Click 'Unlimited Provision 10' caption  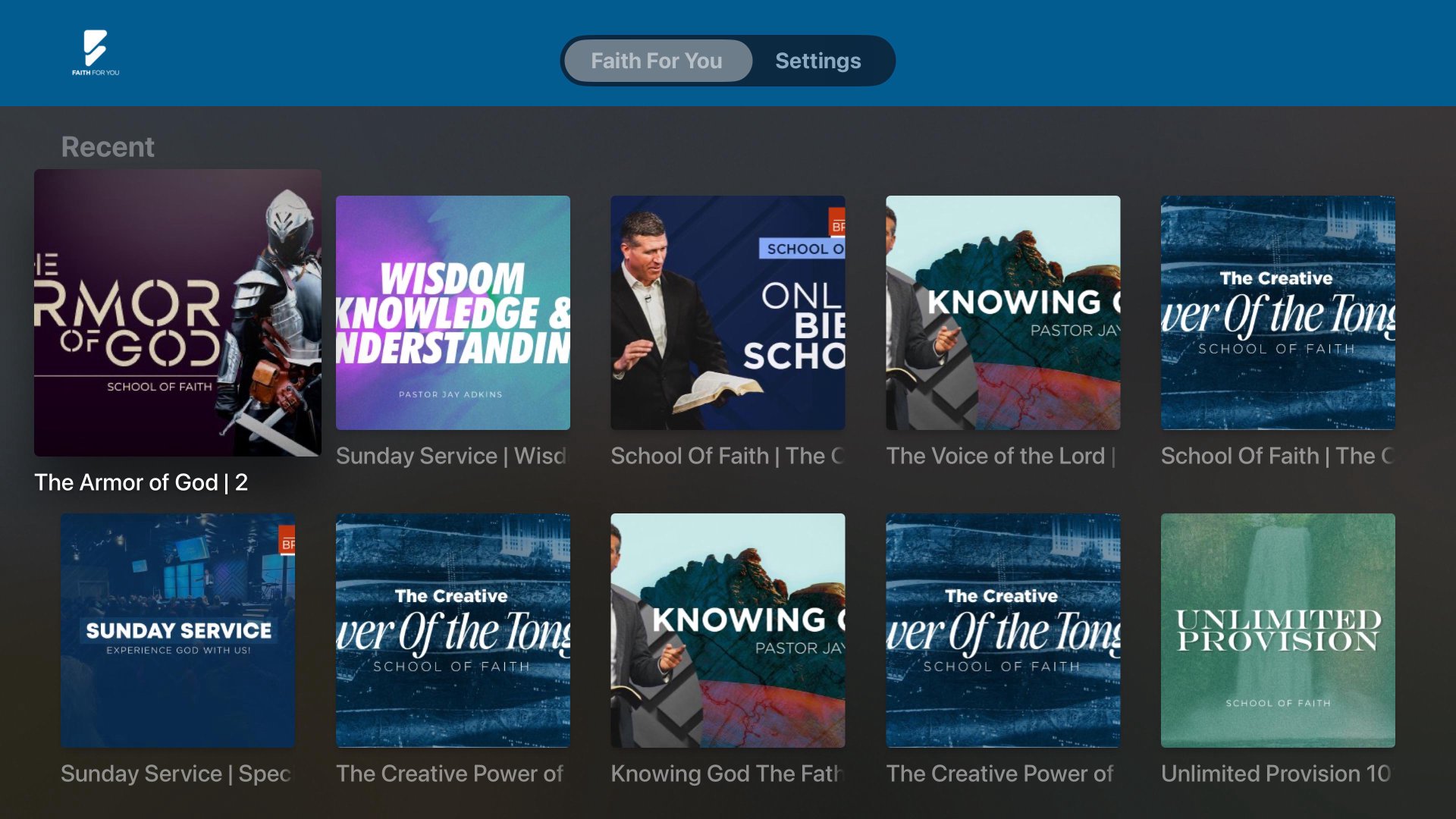coord(1276,773)
